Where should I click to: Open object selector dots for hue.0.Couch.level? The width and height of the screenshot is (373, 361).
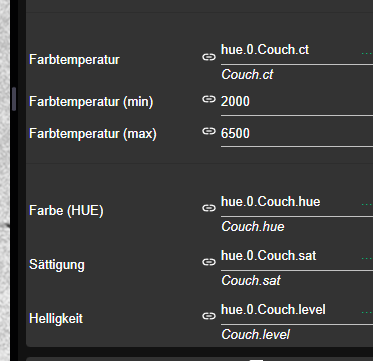point(367,312)
